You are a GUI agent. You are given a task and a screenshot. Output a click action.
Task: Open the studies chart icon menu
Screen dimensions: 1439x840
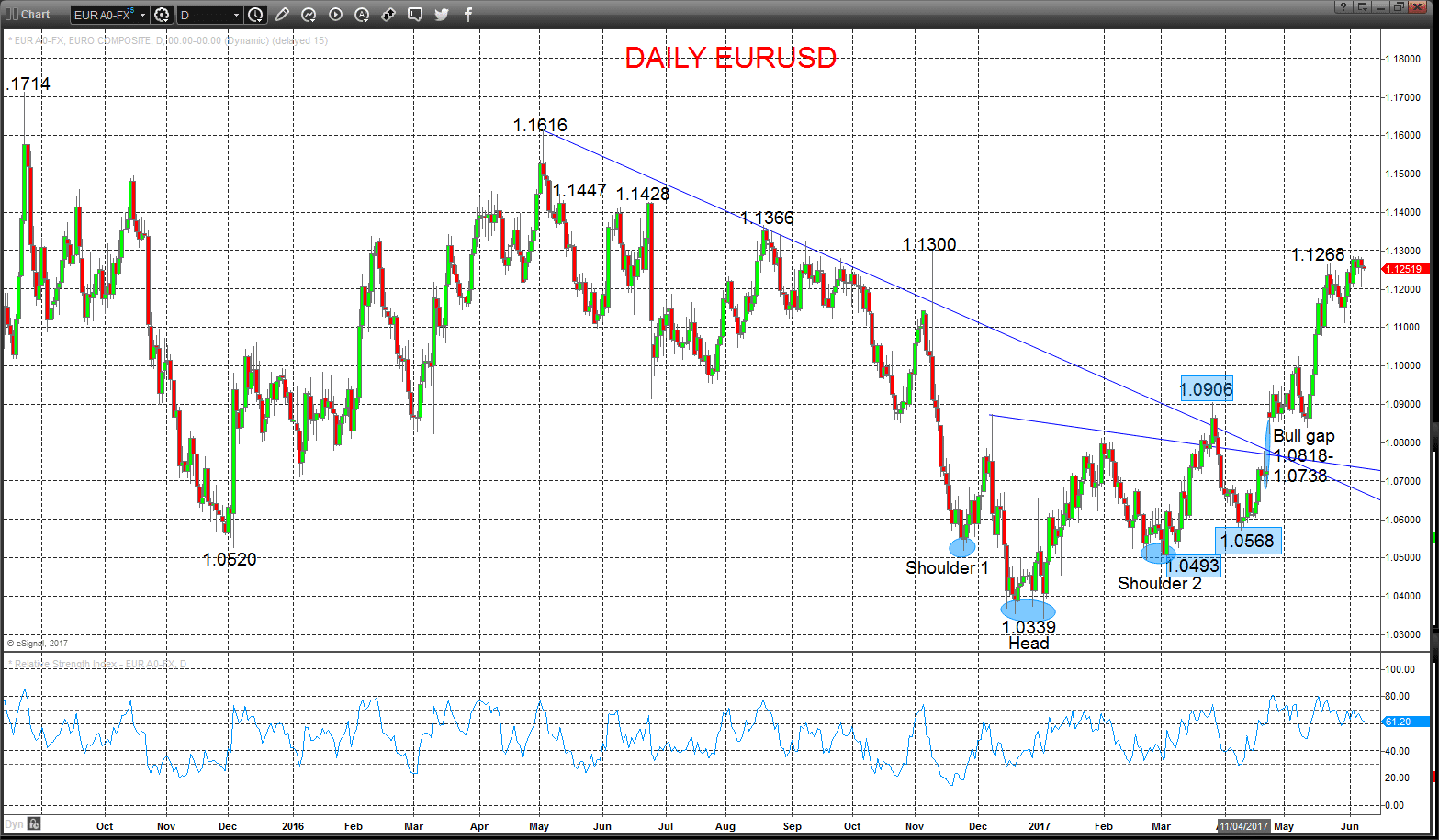pyautogui.click(x=309, y=15)
